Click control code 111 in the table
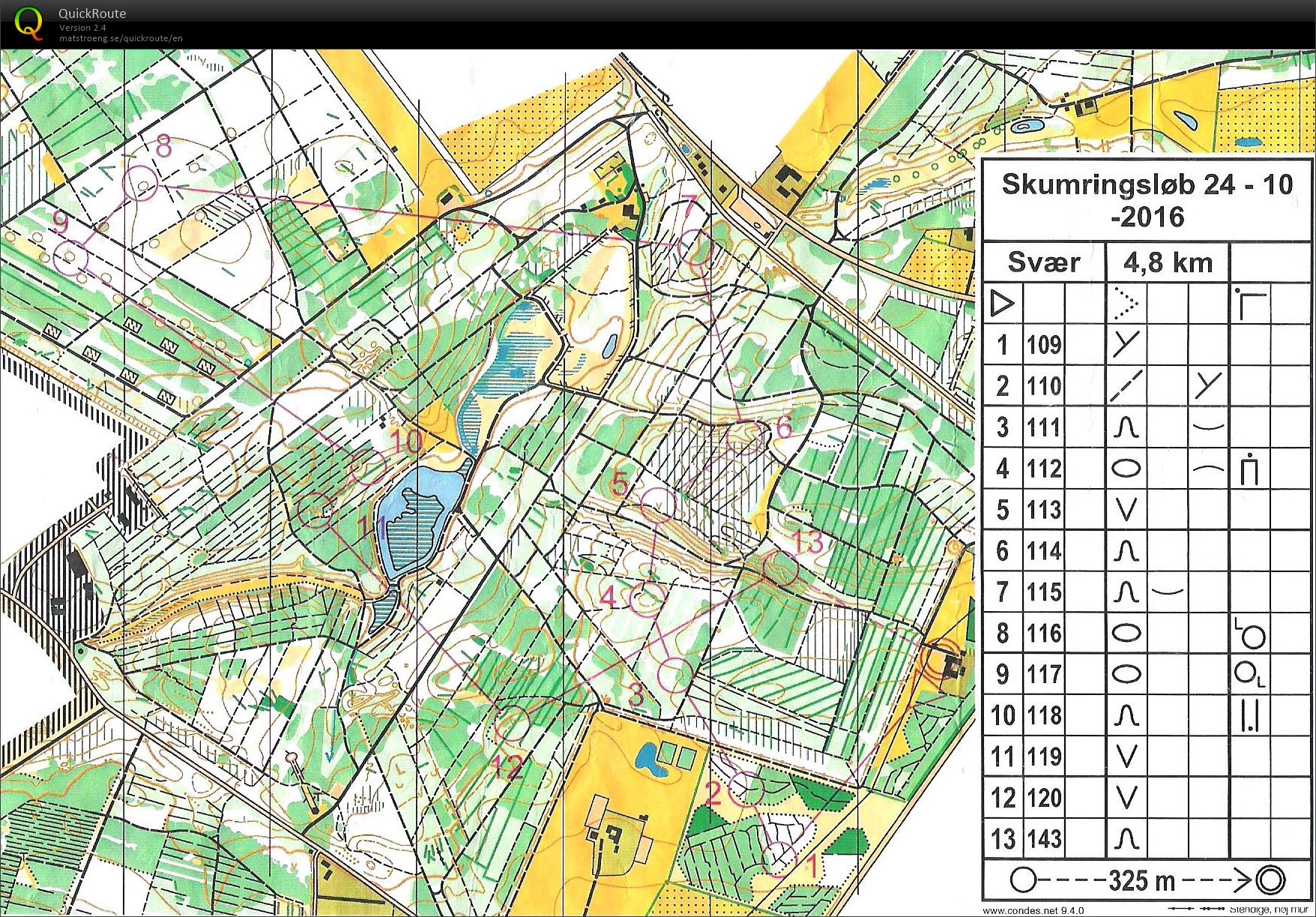 [1044, 427]
